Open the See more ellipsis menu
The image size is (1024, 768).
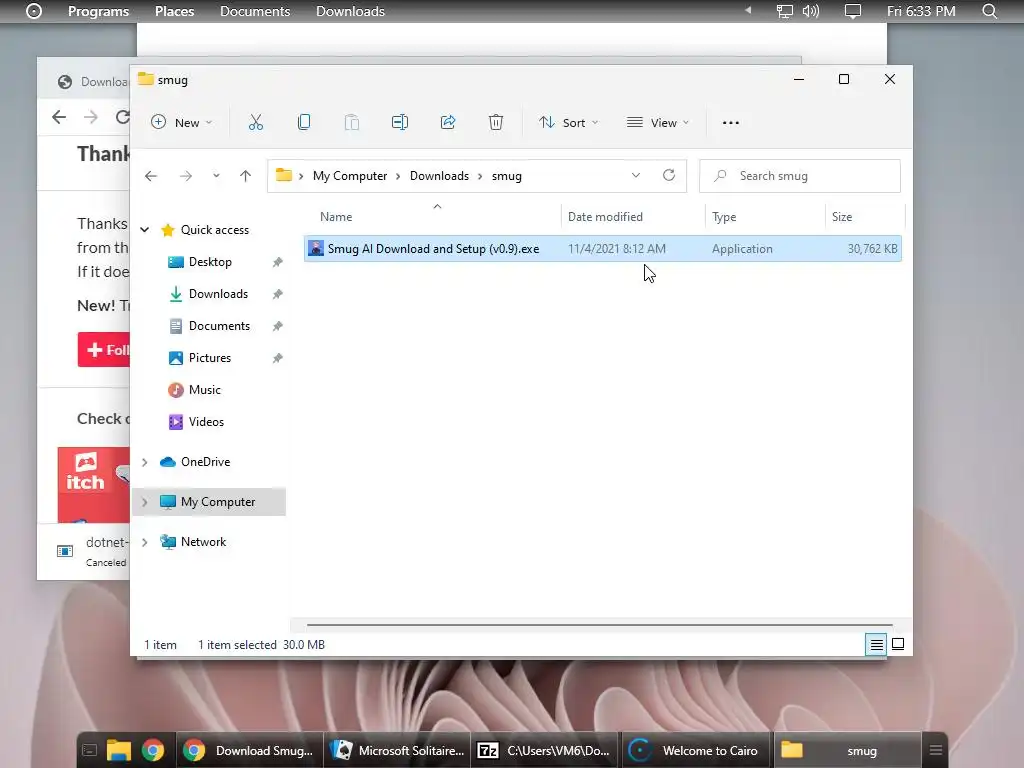click(731, 122)
